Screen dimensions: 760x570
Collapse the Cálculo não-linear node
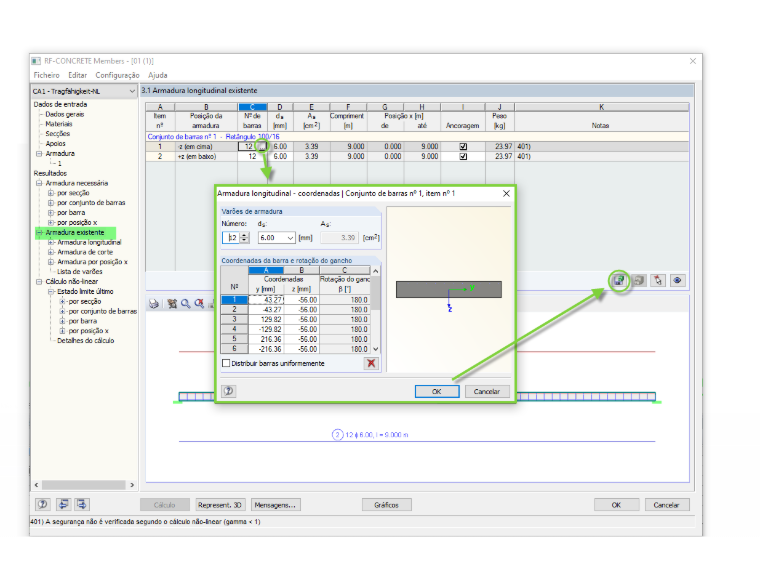tap(39, 282)
